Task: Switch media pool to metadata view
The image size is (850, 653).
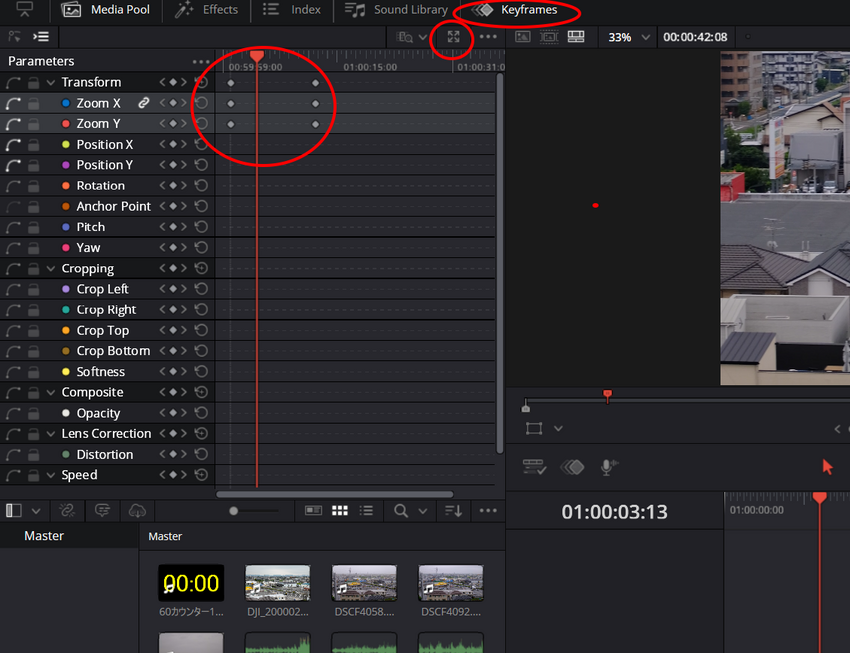Action: click(x=313, y=511)
